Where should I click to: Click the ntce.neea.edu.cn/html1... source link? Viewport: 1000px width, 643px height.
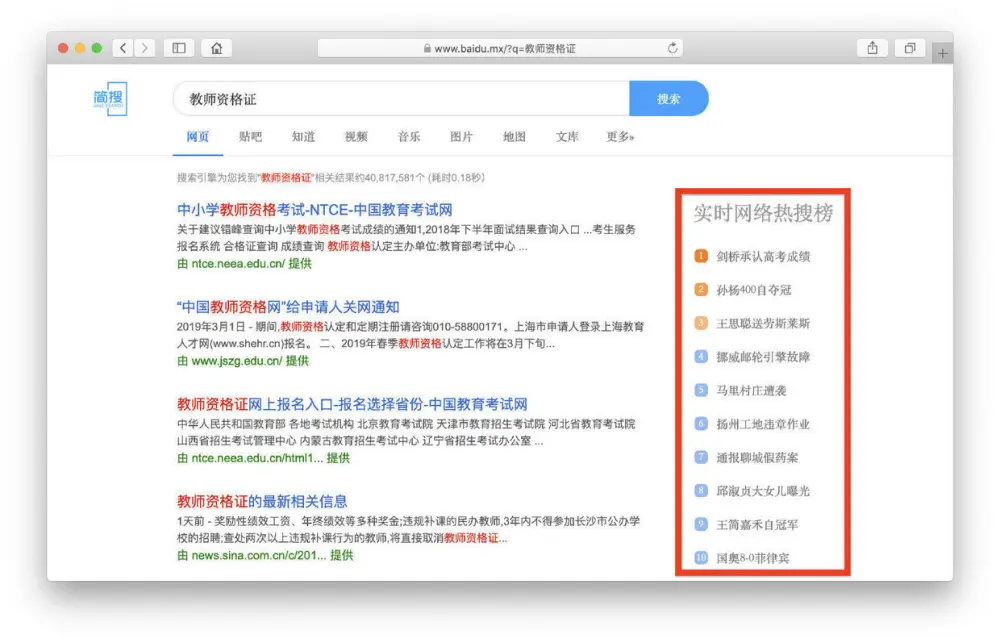pyautogui.click(x=263, y=457)
